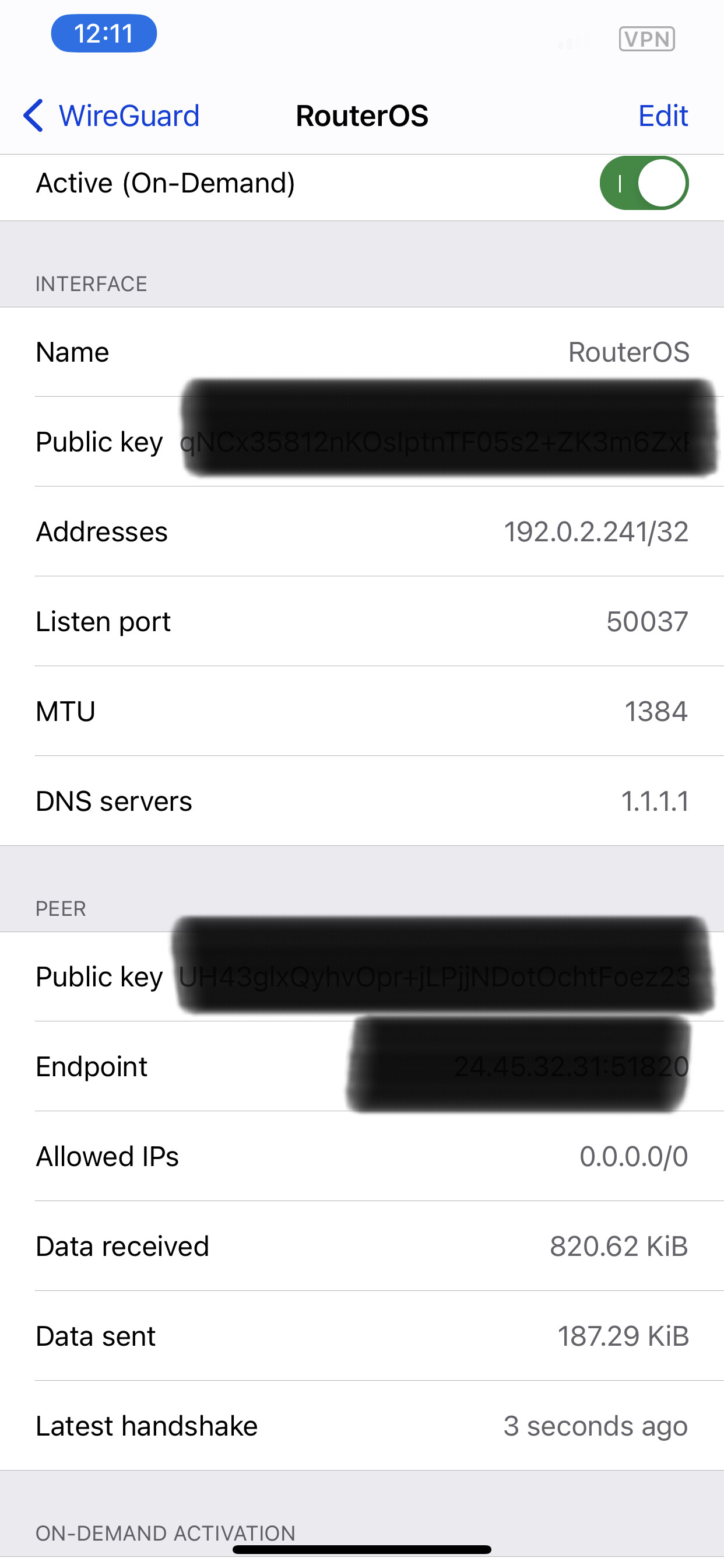Tap the DNS servers row
The width and height of the screenshot is (724, 1568).
(362, 801)
